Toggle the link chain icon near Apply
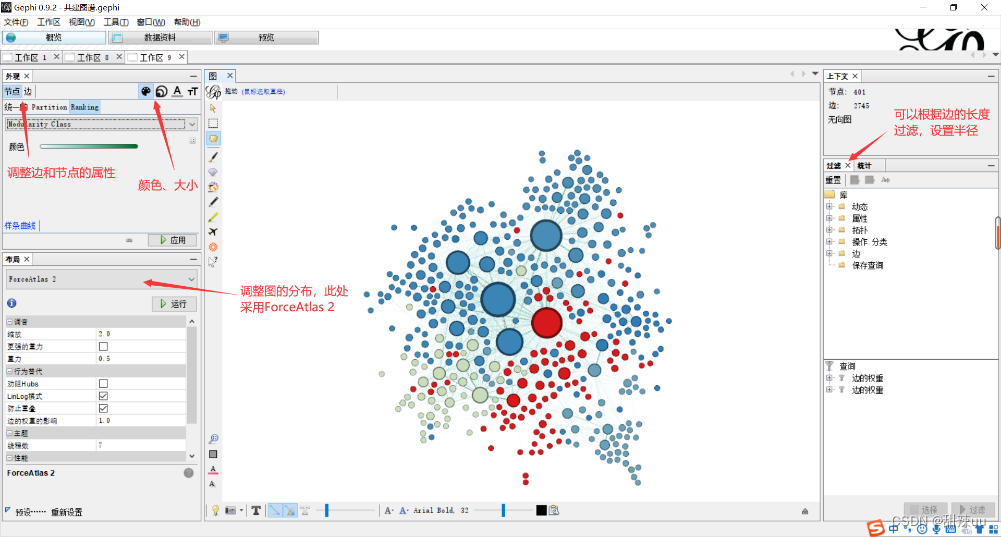Viewport: 1001px width, 537px height. [129, 240]
